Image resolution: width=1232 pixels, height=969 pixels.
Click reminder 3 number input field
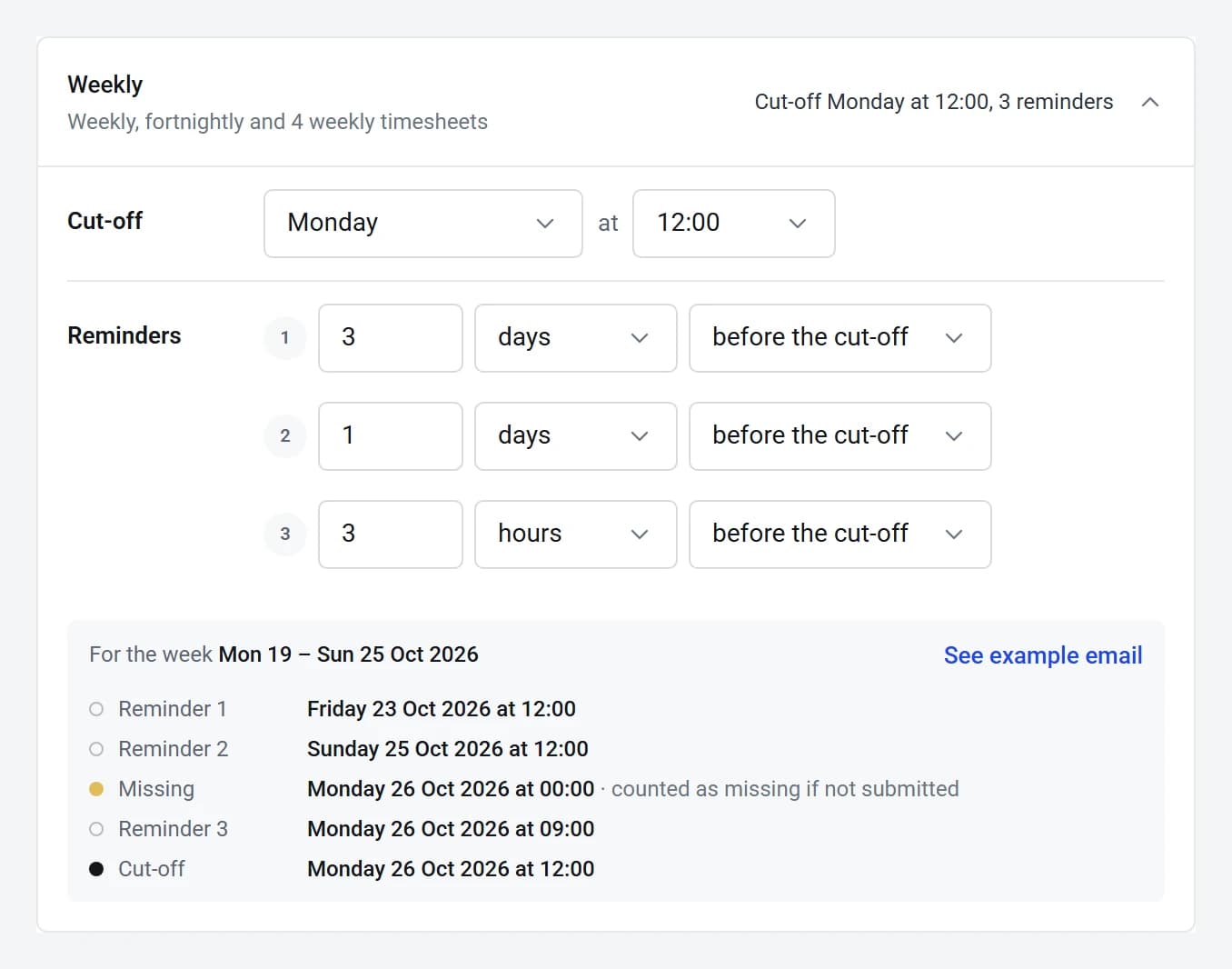[391, 534]
